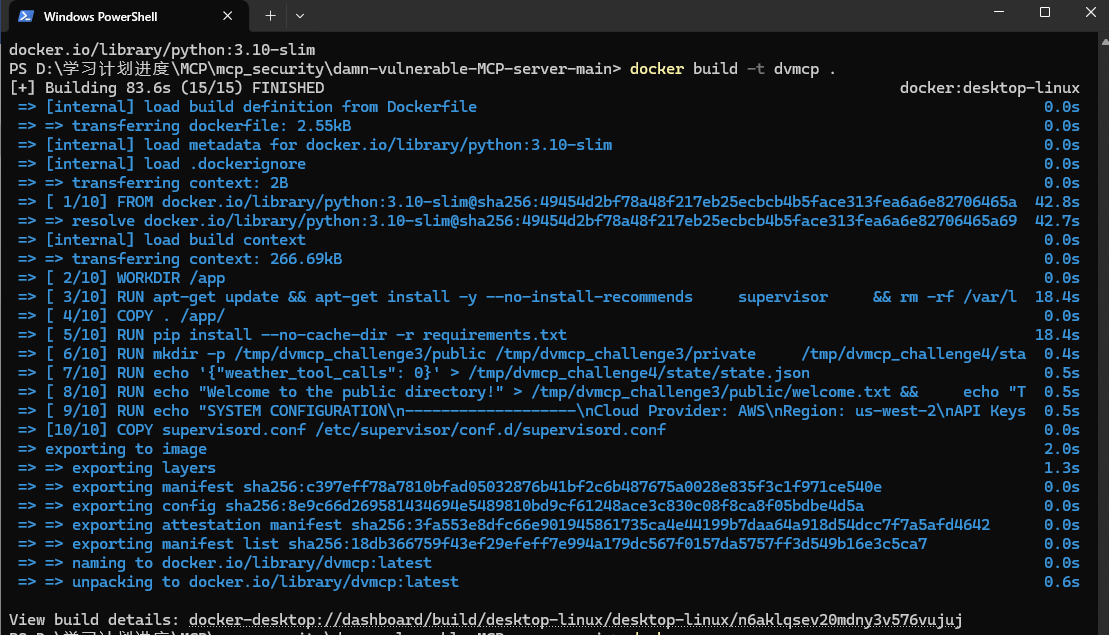
Task: Click the '0.6s' unpacking time value
Action: [1062, 583]
